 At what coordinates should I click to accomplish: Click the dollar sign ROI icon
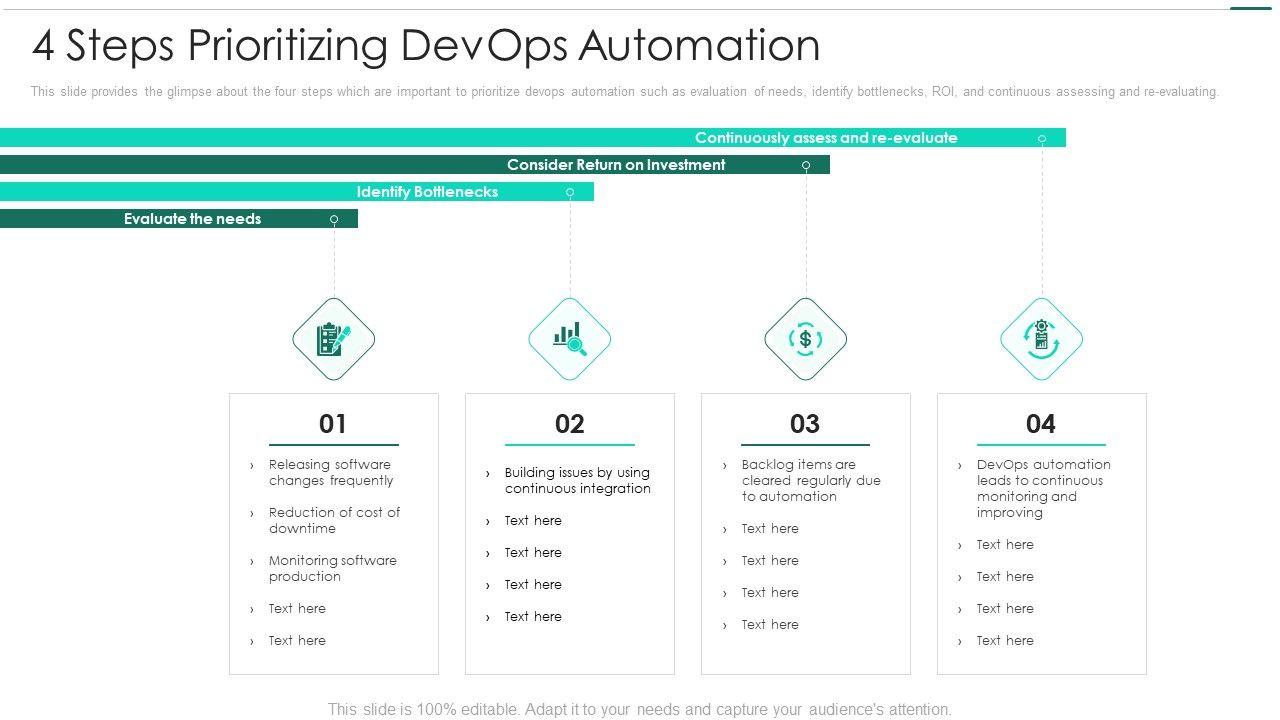[806, 339]
